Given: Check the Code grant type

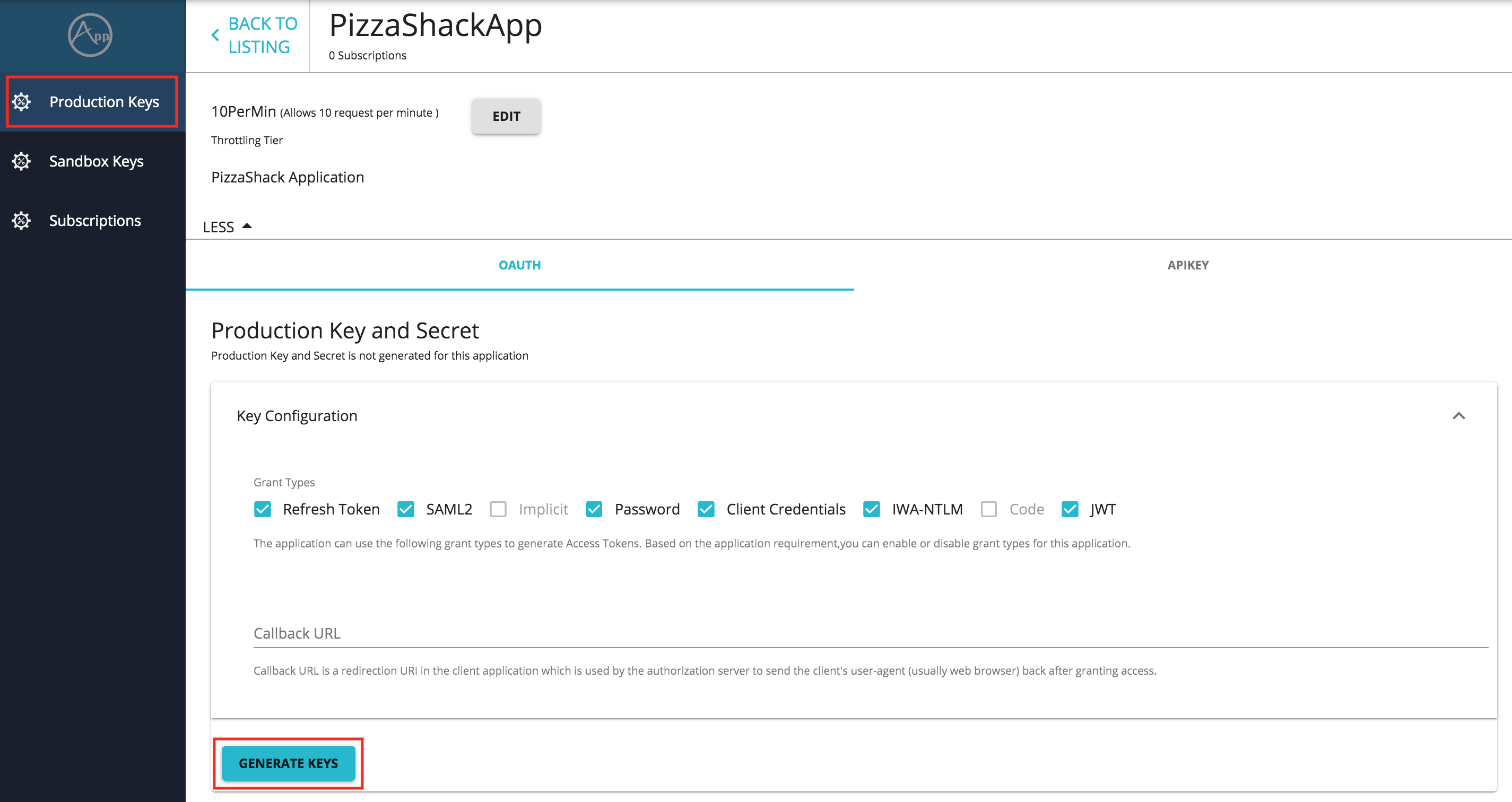Looking at the screenshot, I should pos(988,509).
